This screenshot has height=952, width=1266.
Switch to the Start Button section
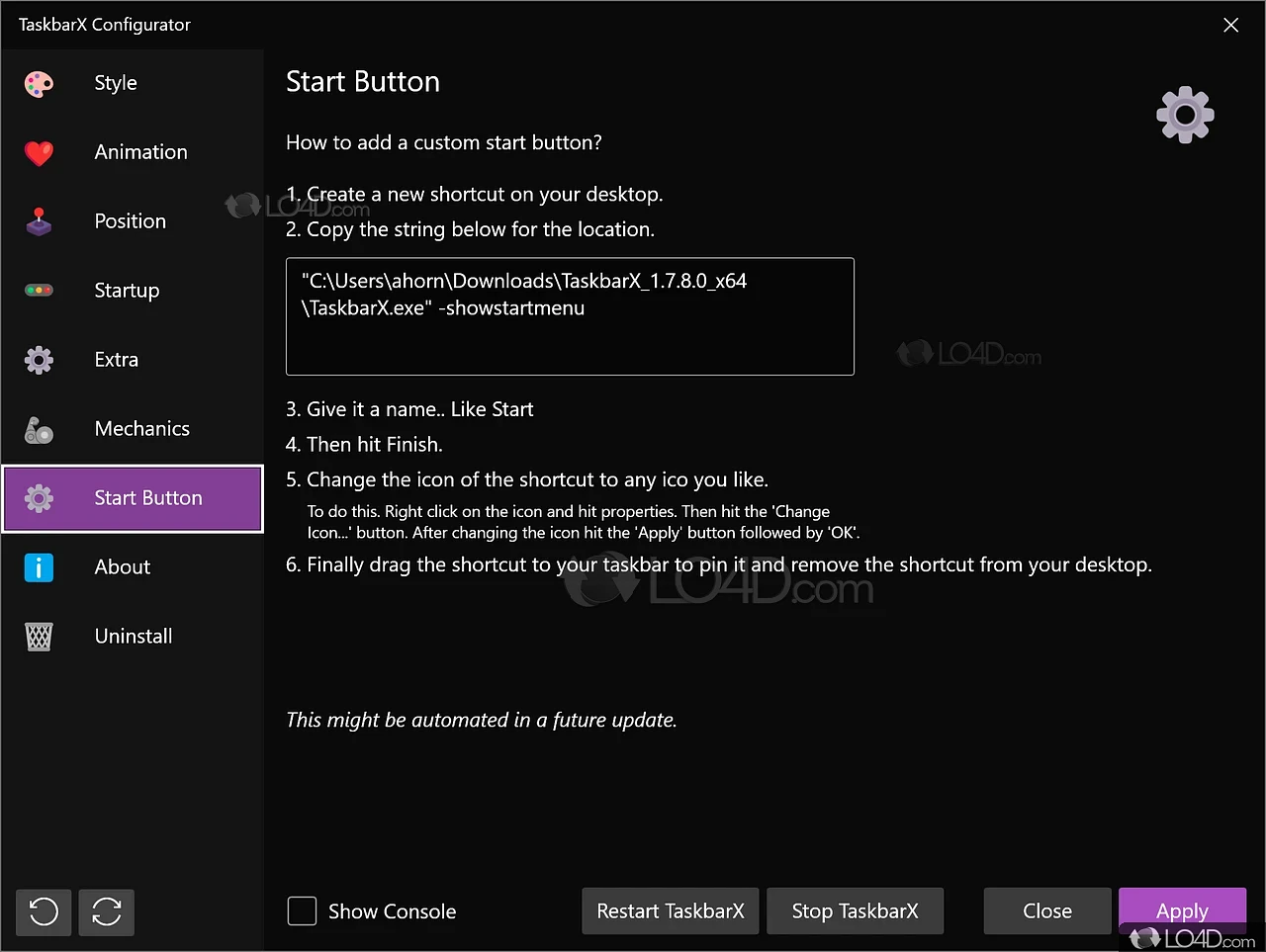(x=134, y=498)
